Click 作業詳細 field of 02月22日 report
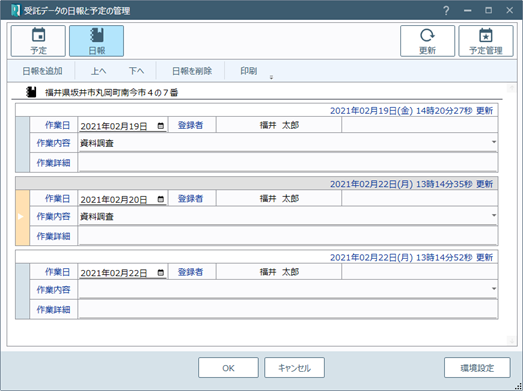Viewport: 523px width, 391px height. point(288,309)
